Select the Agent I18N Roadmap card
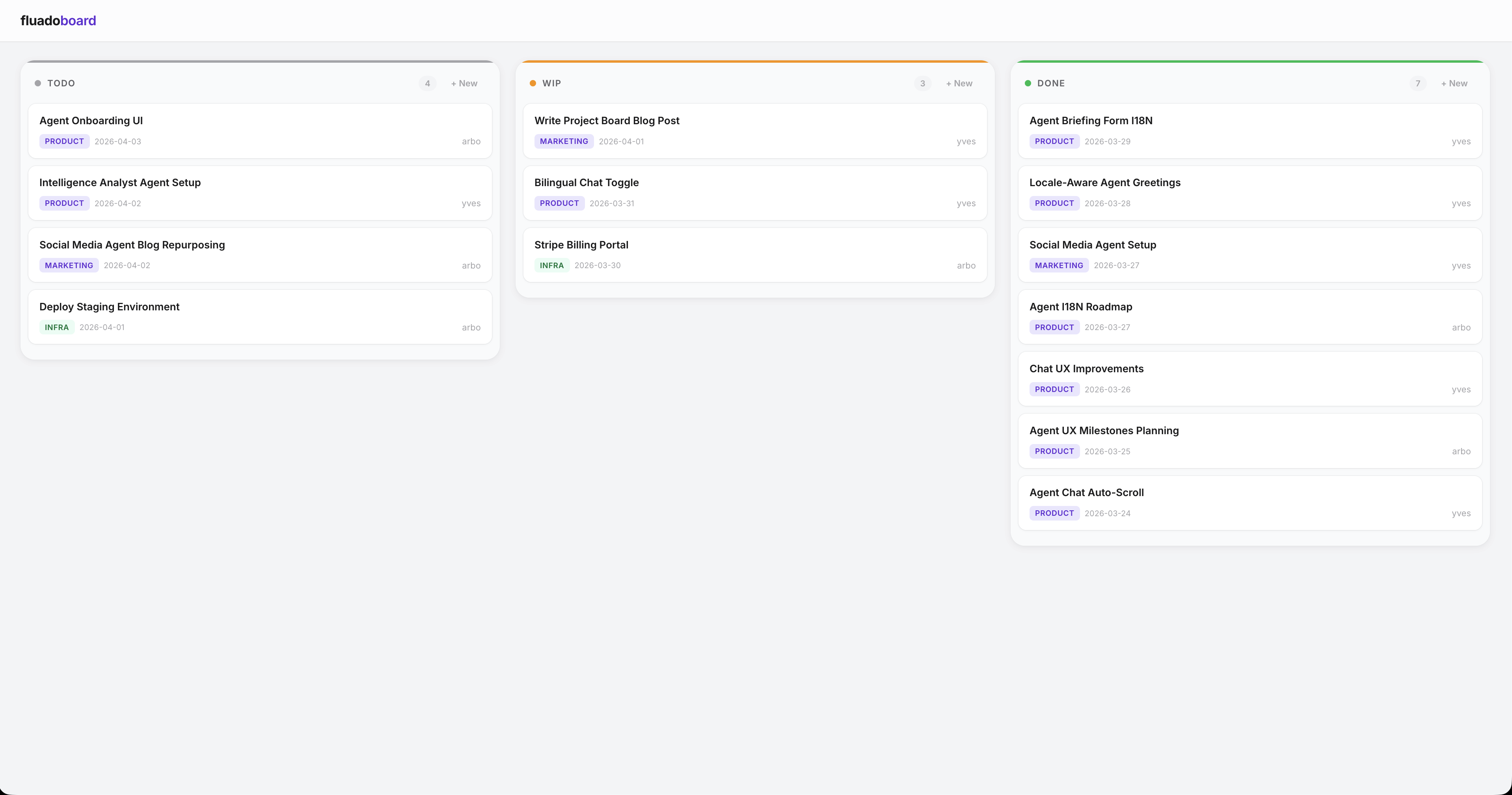Viewport: 1512px width, 795px height. [1249, 317]
